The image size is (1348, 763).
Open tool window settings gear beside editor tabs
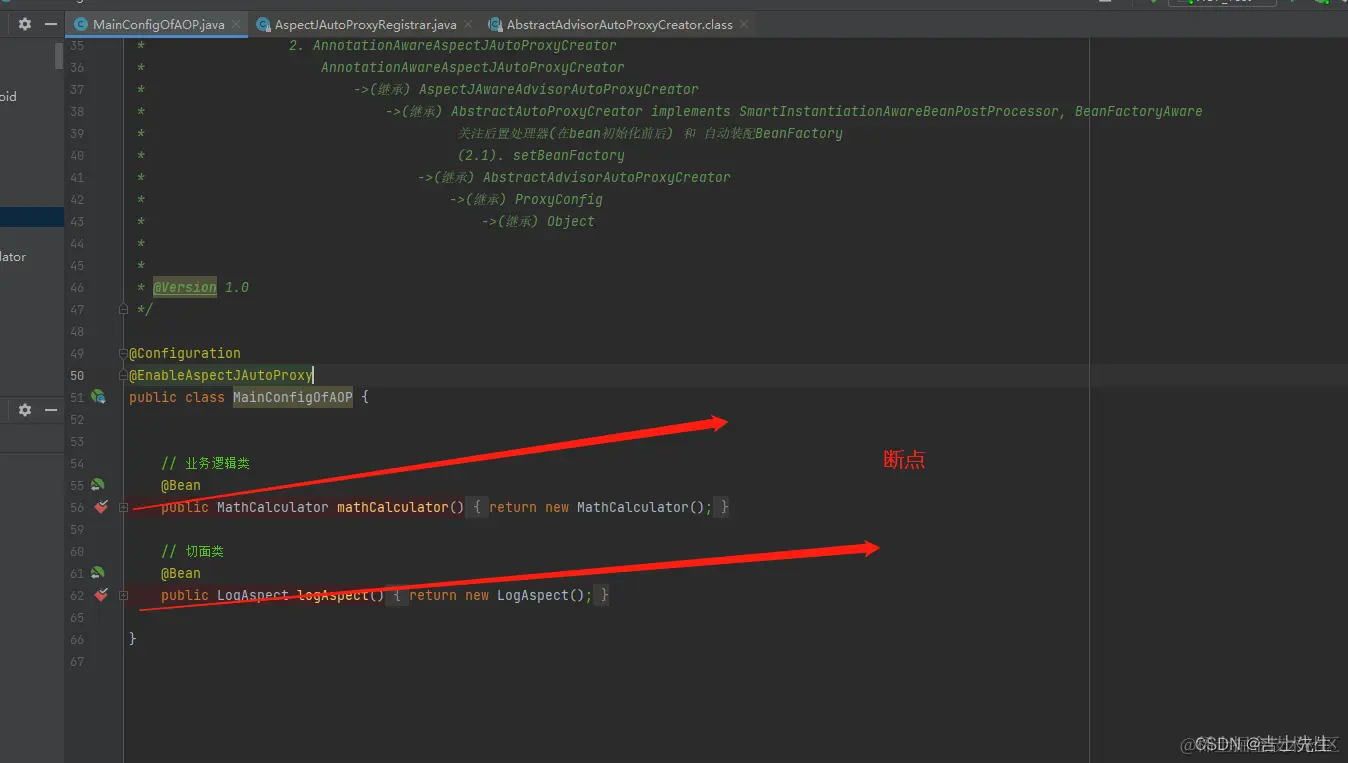point(25,24)
